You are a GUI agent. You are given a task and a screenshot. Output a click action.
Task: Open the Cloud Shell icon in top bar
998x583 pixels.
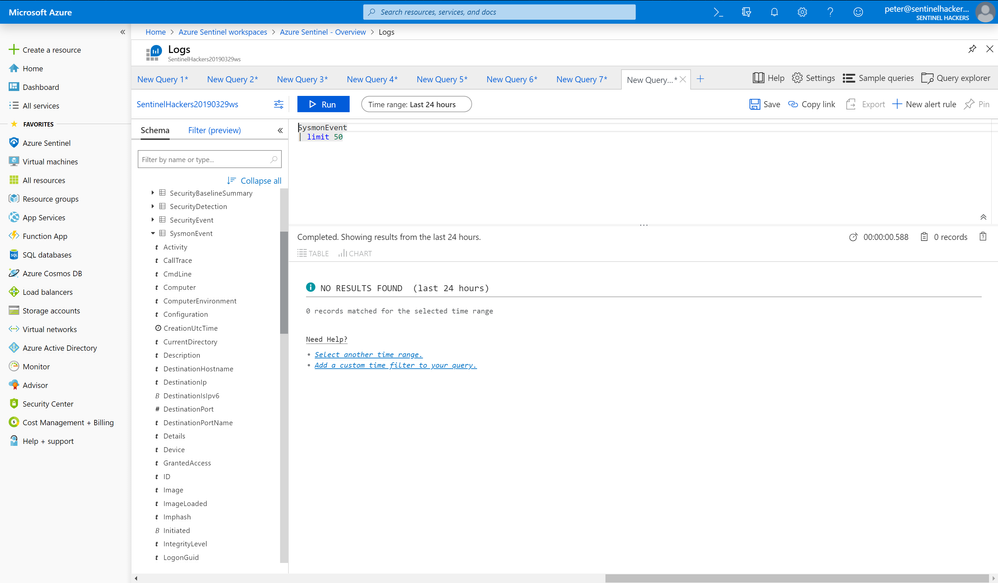click(x=718, y=12)
